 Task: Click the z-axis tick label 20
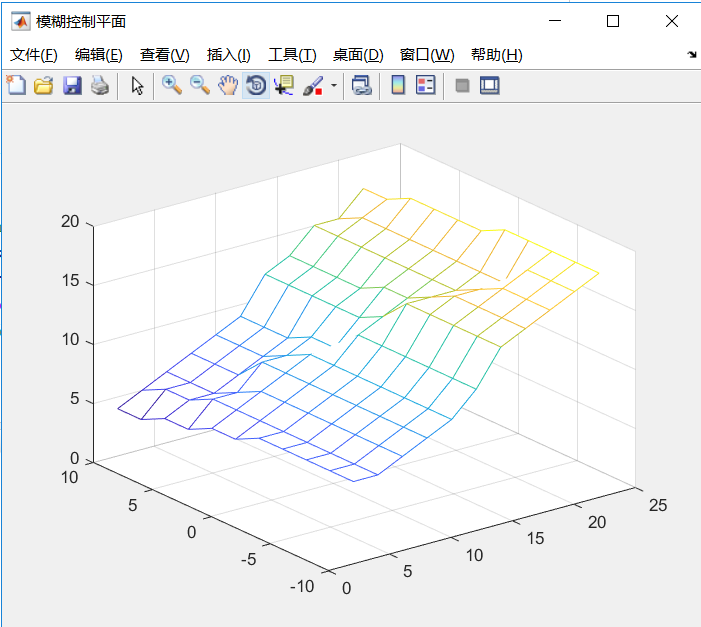point(70,221)
